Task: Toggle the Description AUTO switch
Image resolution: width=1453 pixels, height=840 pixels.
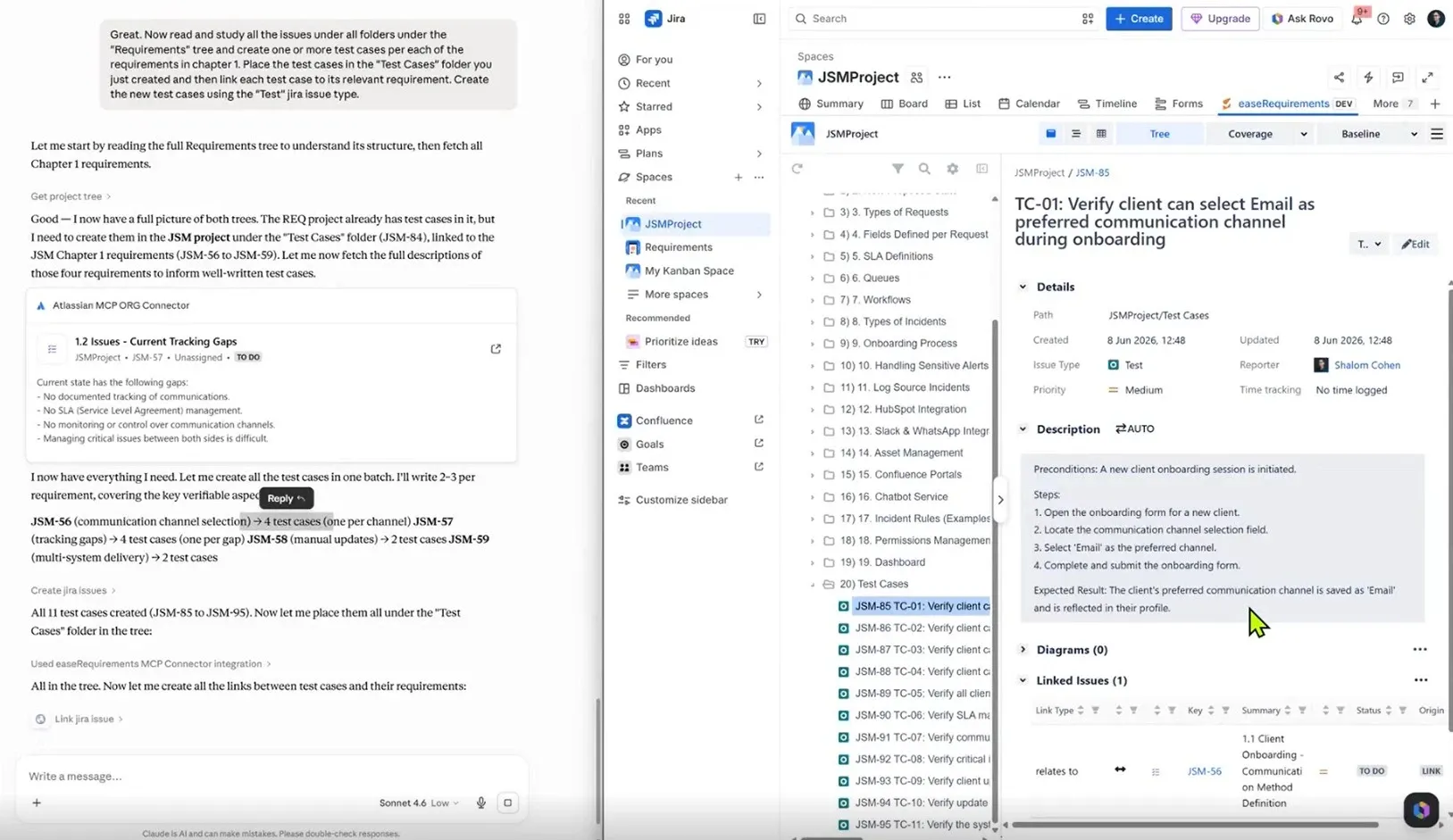Action: [x=1134, y=429]
